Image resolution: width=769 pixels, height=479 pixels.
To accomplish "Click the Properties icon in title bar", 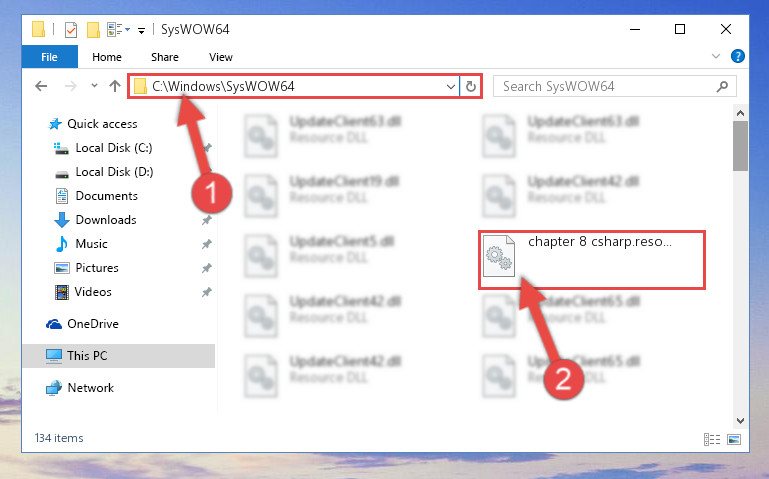I will tap(71, 29).
